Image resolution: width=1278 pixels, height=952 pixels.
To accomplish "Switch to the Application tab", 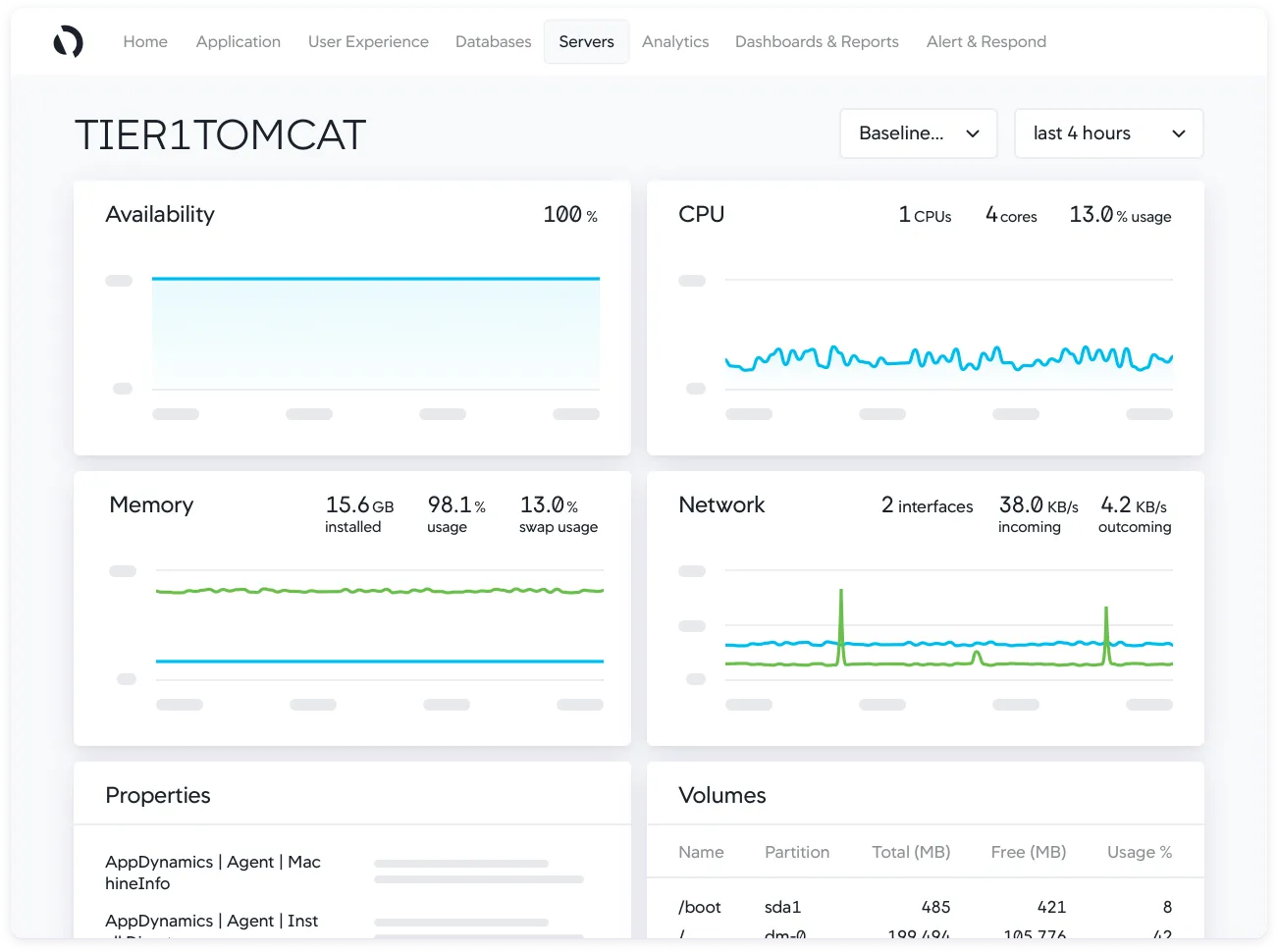I will click(x=238, y=41).
